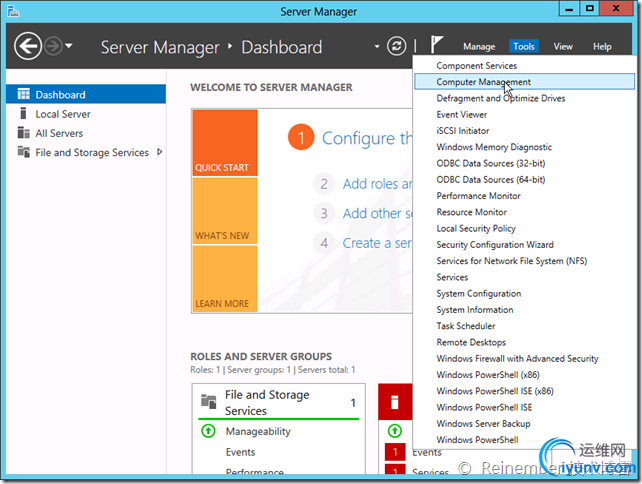Click File and Storage Services sidebar icon

pos(23,152)
